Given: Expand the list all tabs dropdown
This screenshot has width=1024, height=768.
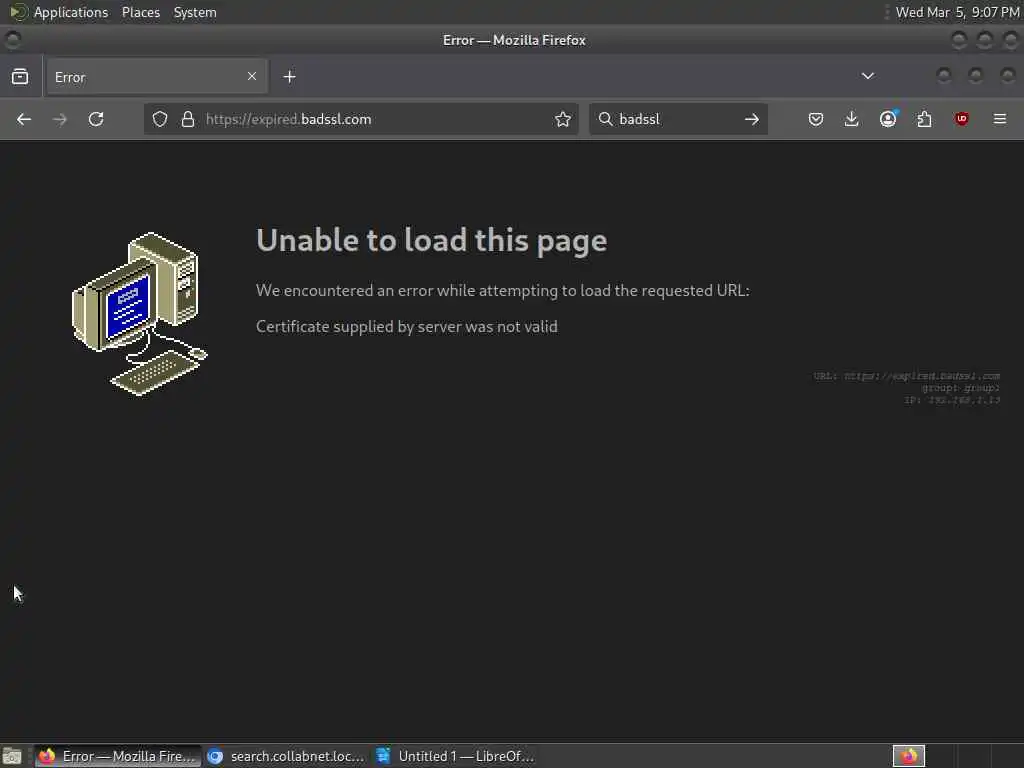Looking at the screenshot, I should click(x=867, y=76).
